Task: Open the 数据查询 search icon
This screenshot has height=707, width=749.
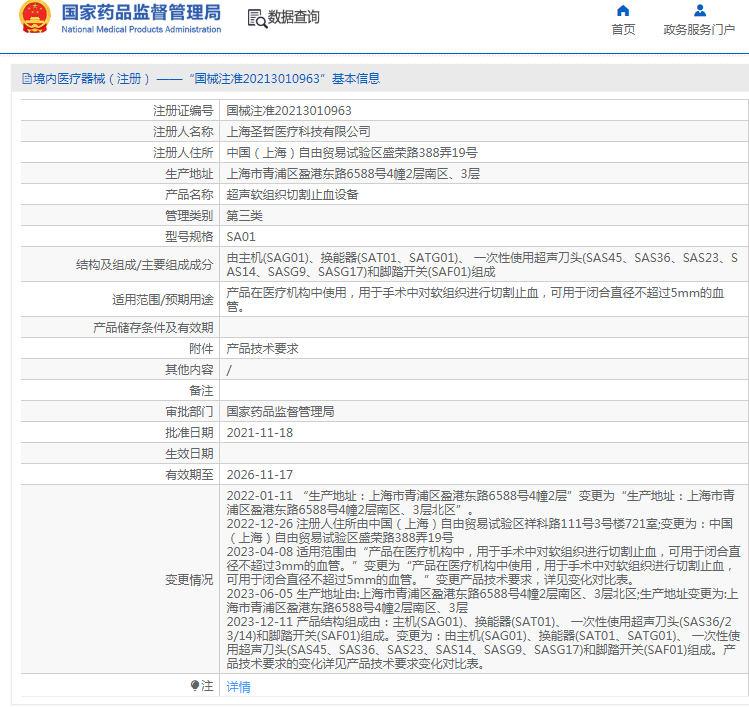Action: coord(257,19)
